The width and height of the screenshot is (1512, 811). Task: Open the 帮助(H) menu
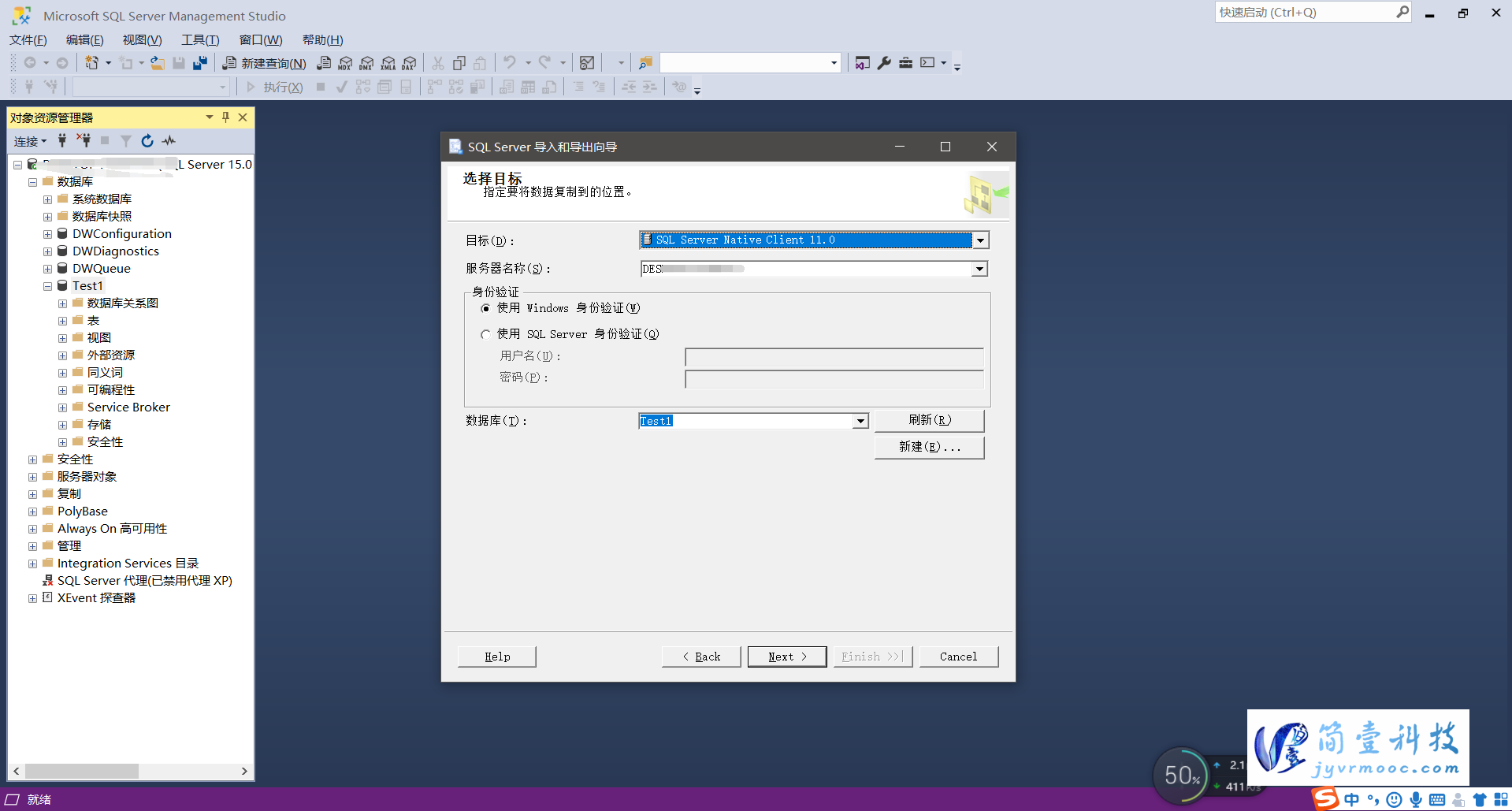coord(323,40)
